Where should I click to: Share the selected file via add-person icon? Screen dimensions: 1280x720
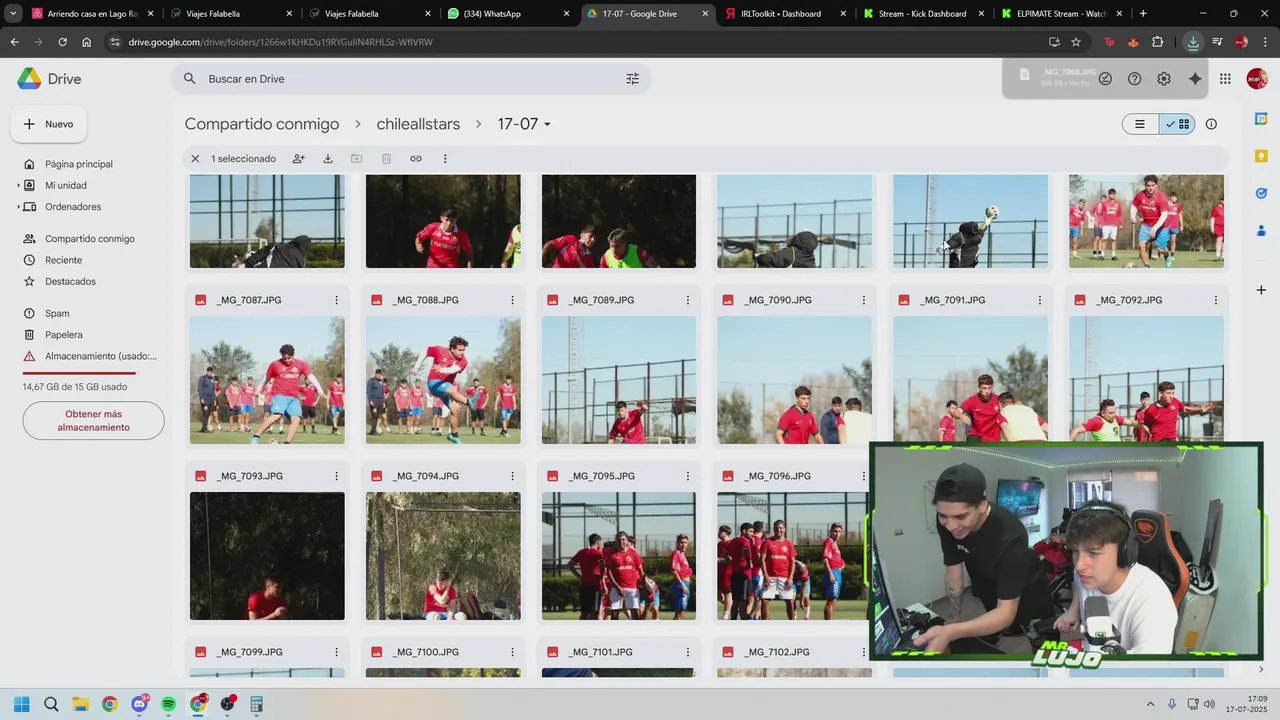(298, 159)
